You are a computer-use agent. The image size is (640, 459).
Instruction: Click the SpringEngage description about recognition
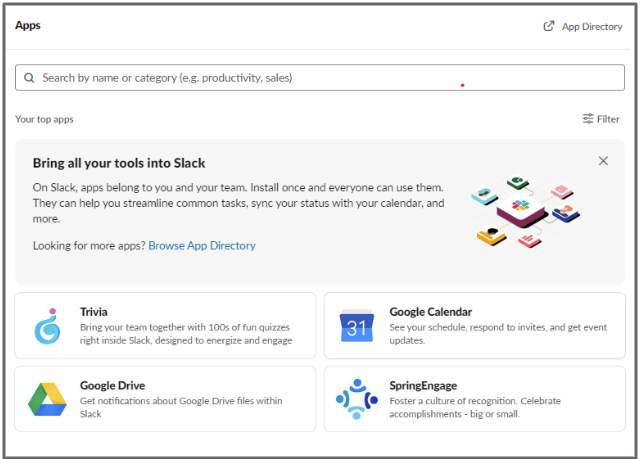click(x=475, y=407)
